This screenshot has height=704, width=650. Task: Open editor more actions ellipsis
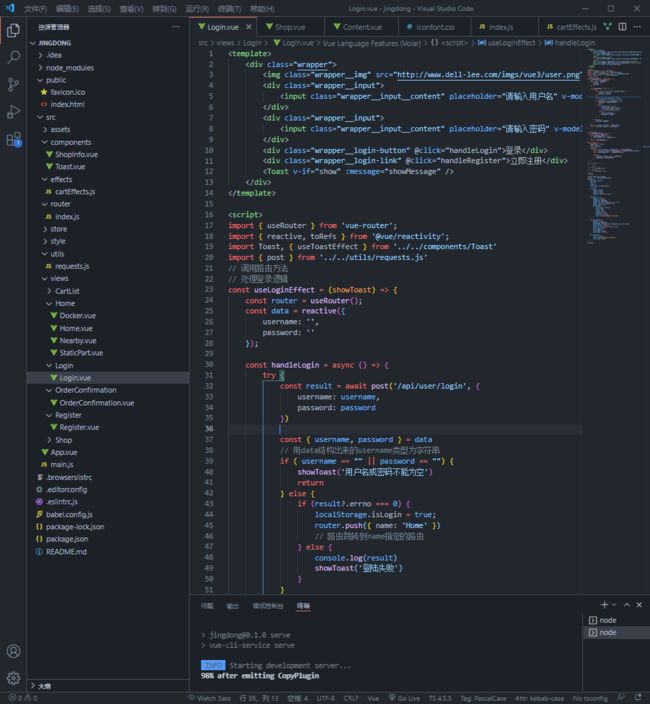point(637,27)
